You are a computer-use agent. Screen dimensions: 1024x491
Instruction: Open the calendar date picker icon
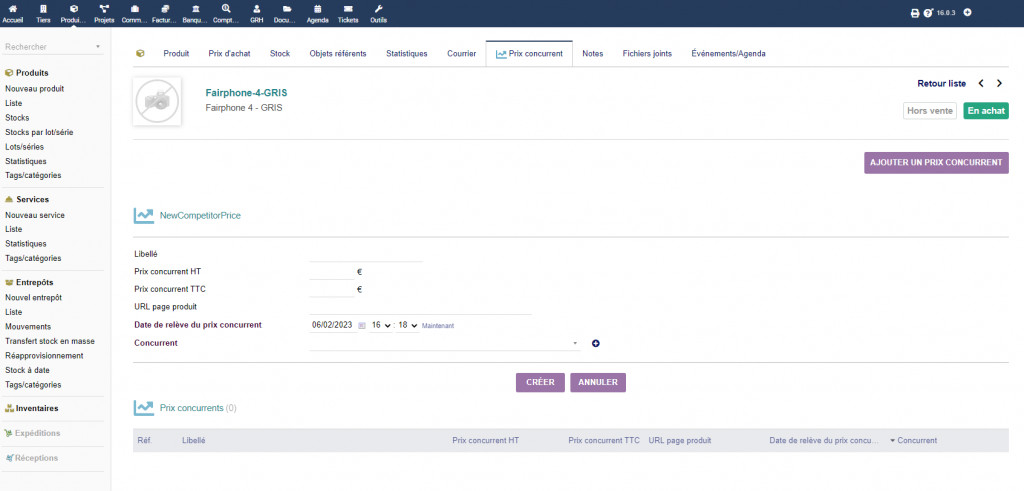pyautogui.click(x=362, y=325)
